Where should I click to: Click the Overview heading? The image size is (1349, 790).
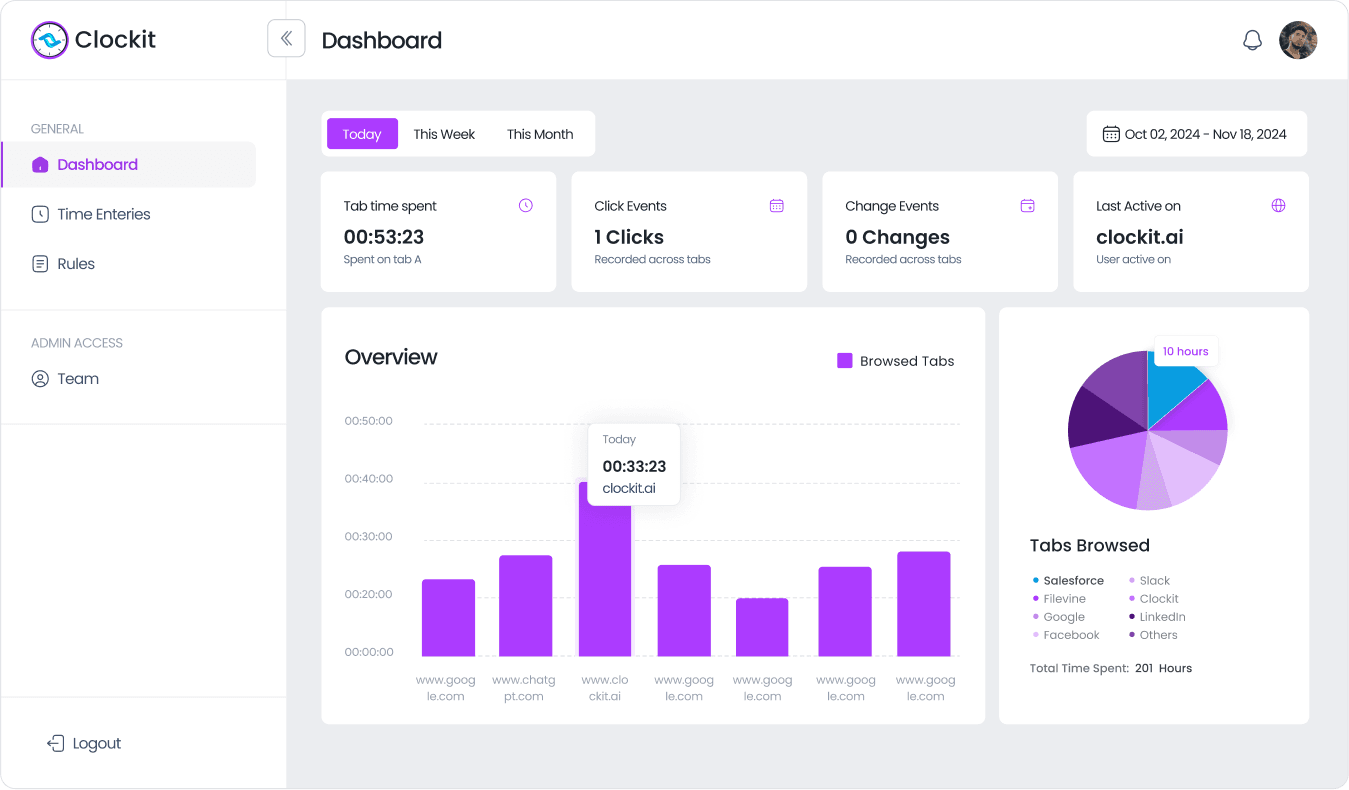pyautogui.click(x=391, y=357)
